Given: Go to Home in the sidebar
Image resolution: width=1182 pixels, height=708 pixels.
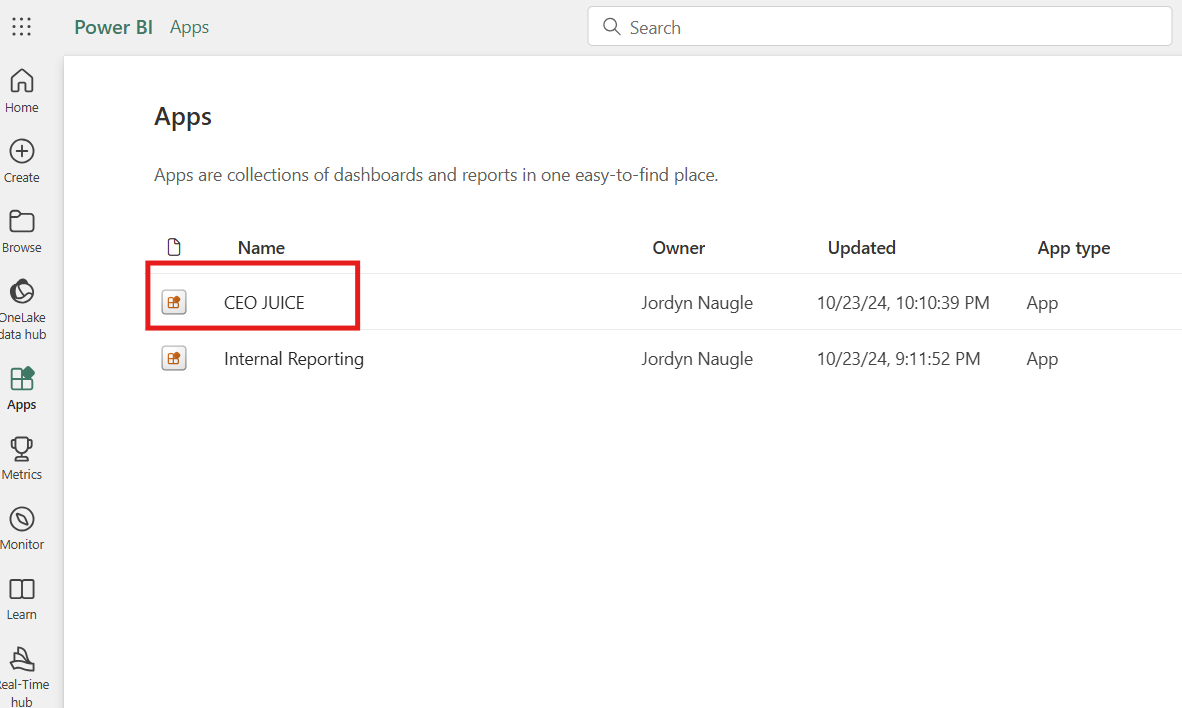Looking at the screenshot, I should (22, 91).
